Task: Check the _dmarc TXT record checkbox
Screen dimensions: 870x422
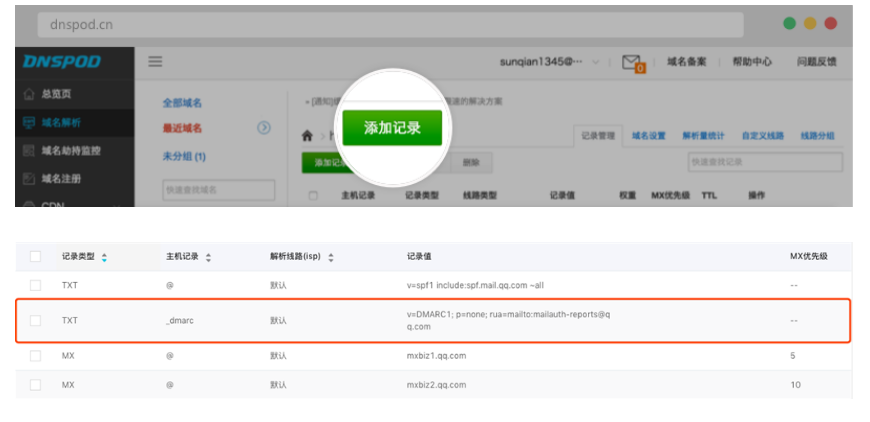Action: coord(36,321)
